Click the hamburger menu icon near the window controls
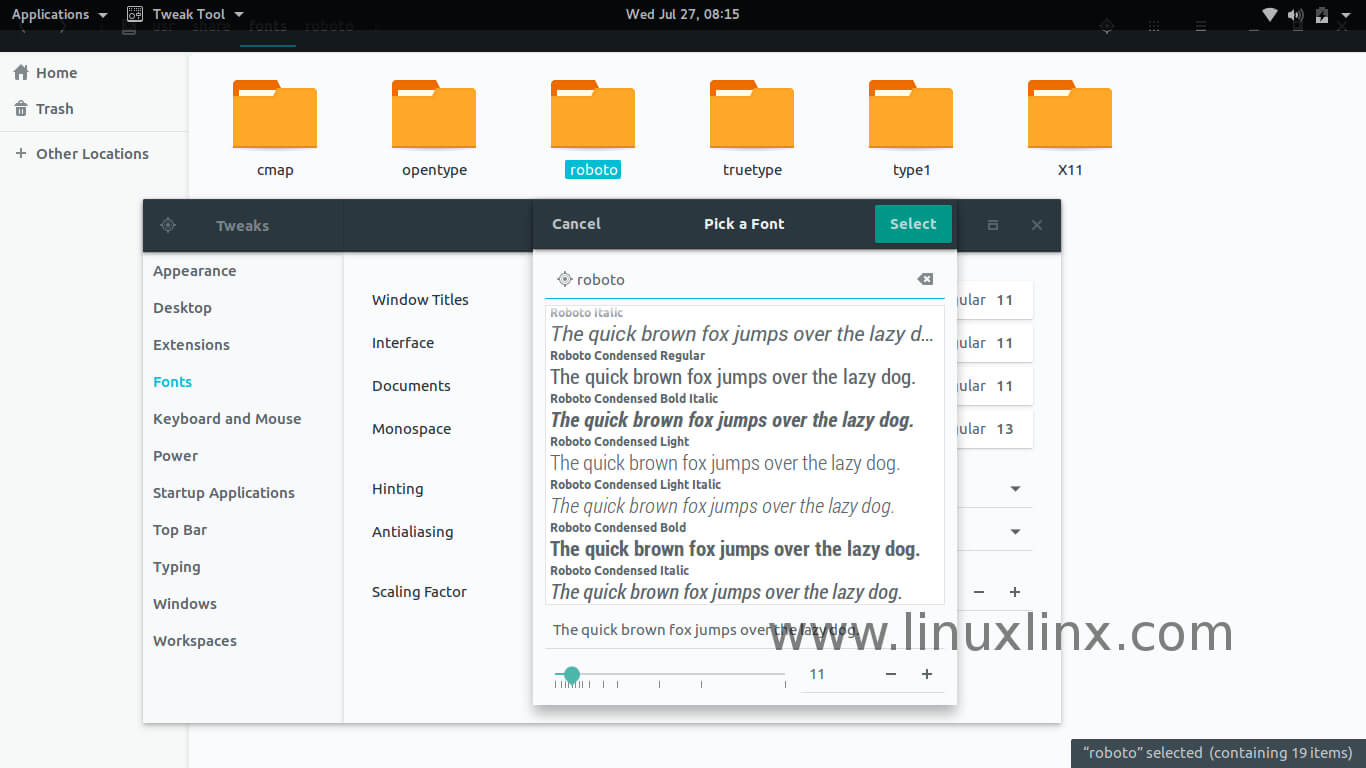 1200,26
